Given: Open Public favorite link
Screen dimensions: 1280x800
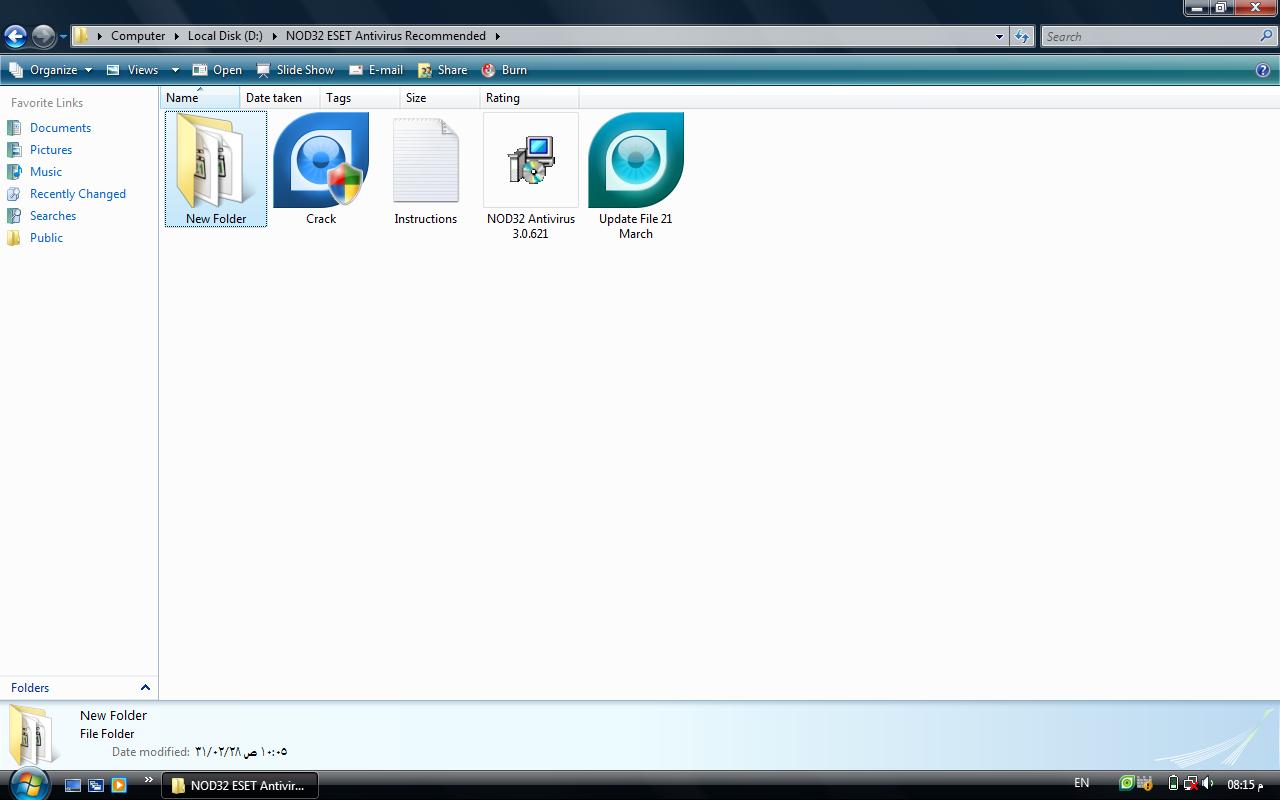Looking at the screenshot, I should (x=46, y=238).
